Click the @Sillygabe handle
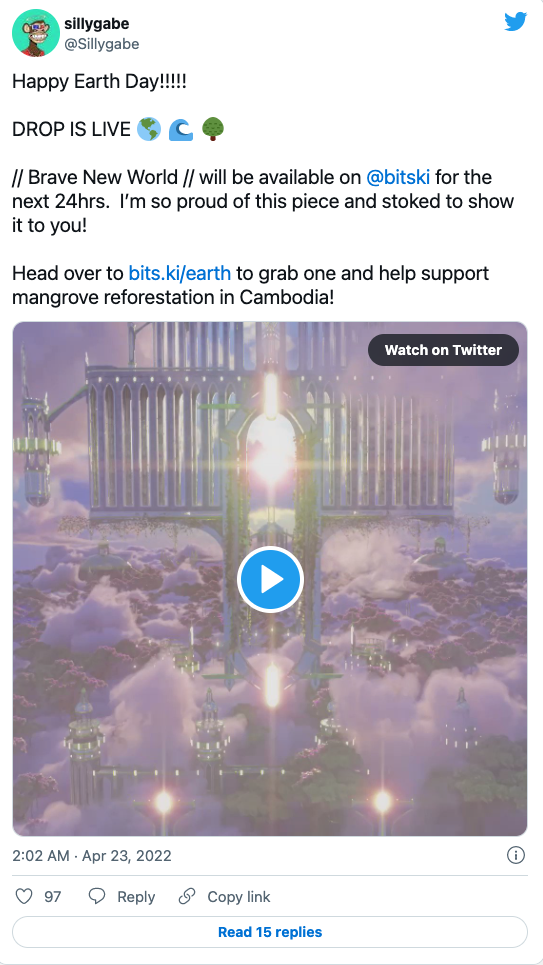 click(x=102, y=44)
